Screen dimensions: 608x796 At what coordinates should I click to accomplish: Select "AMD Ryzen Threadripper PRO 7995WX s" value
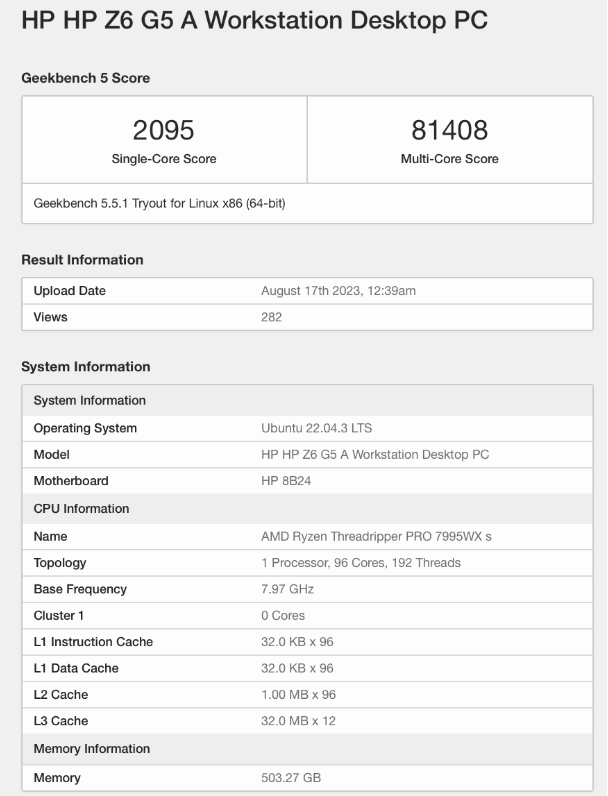pyautogui.click(x=377, y=537)
